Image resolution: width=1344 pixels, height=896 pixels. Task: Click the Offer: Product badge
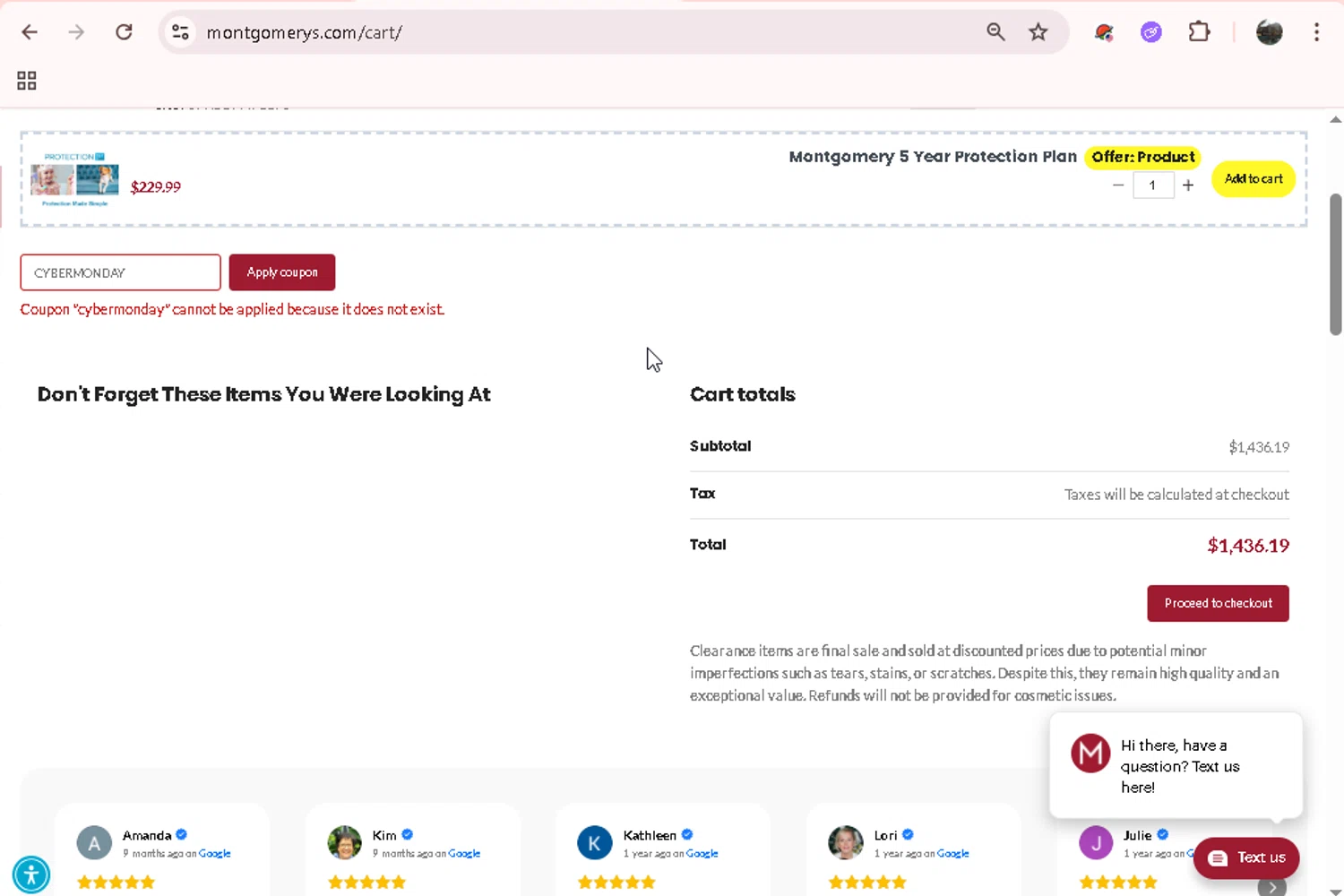pyautogui.click(x=1143, y=157)
